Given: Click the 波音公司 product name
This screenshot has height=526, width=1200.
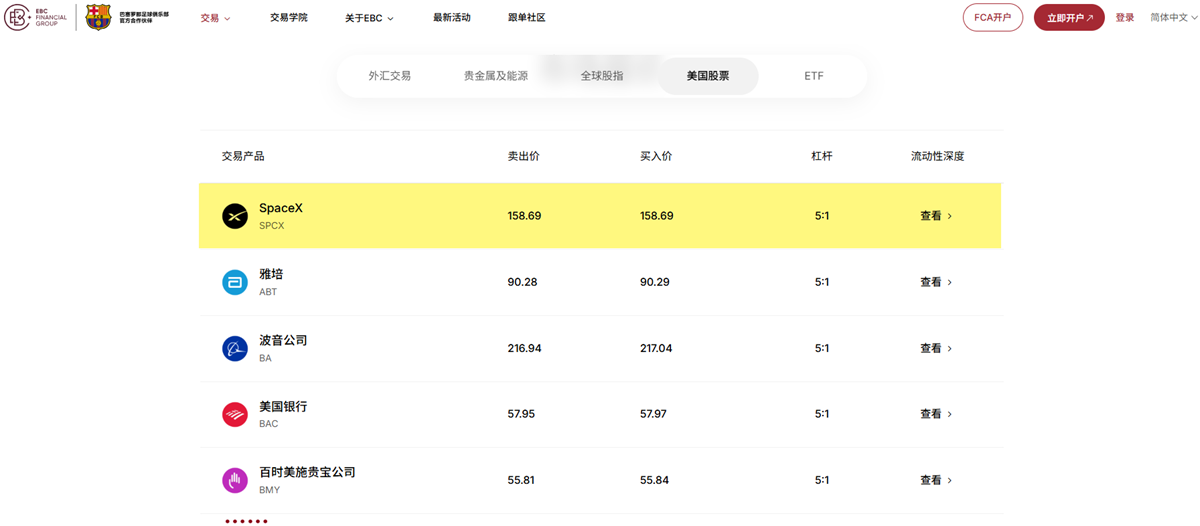Looking at the screenshot, I should (283, 340).
